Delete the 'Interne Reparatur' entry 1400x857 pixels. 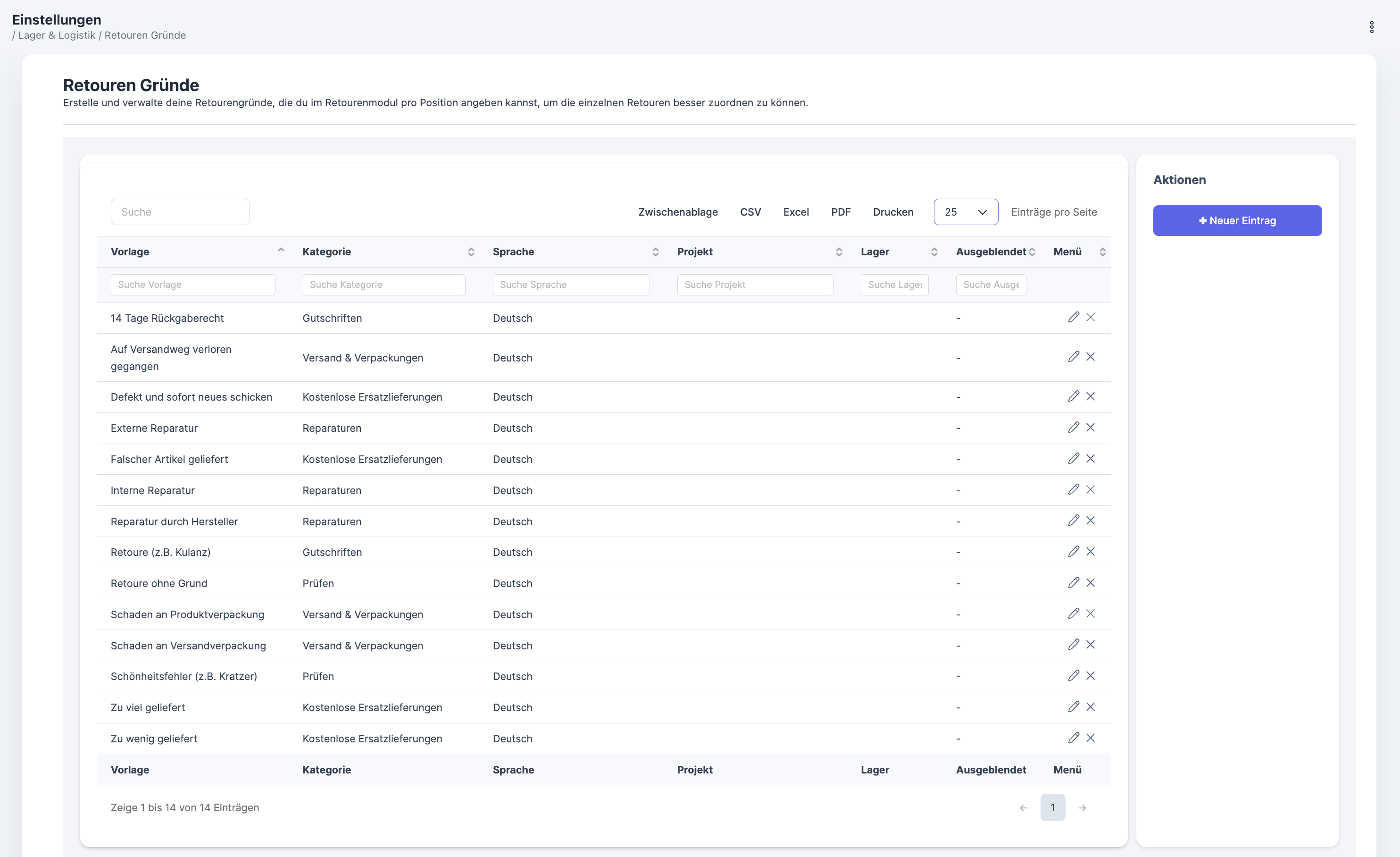pos(1091,489)
